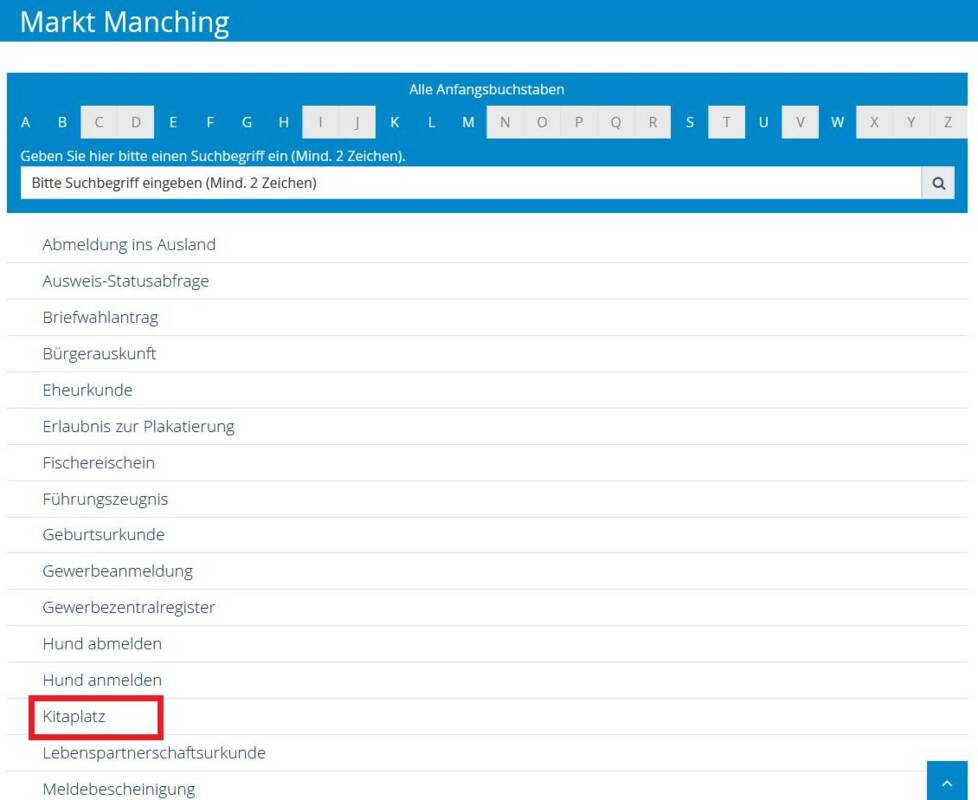Select 'Alle Anfangsbuchstaben' filter
Screen dimensions: 978x800
[x=487, y=90]
